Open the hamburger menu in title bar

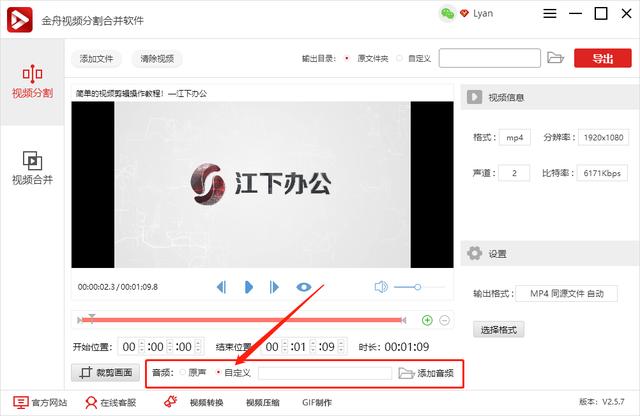click(x=550, y=13)
